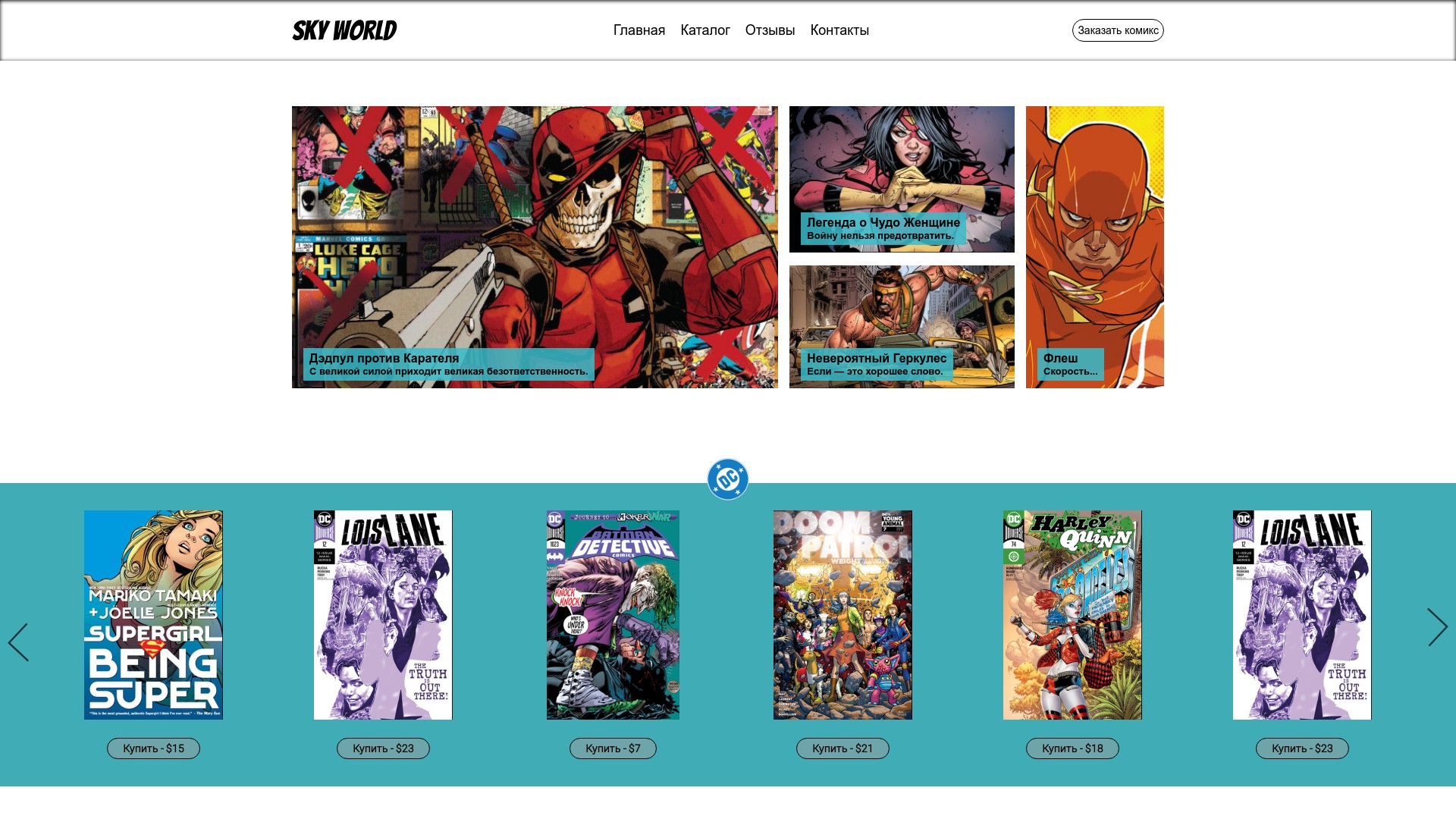Select the Supergirl Being Super cover
This screenshot has width=1456, height=819.
coord(153,615)
